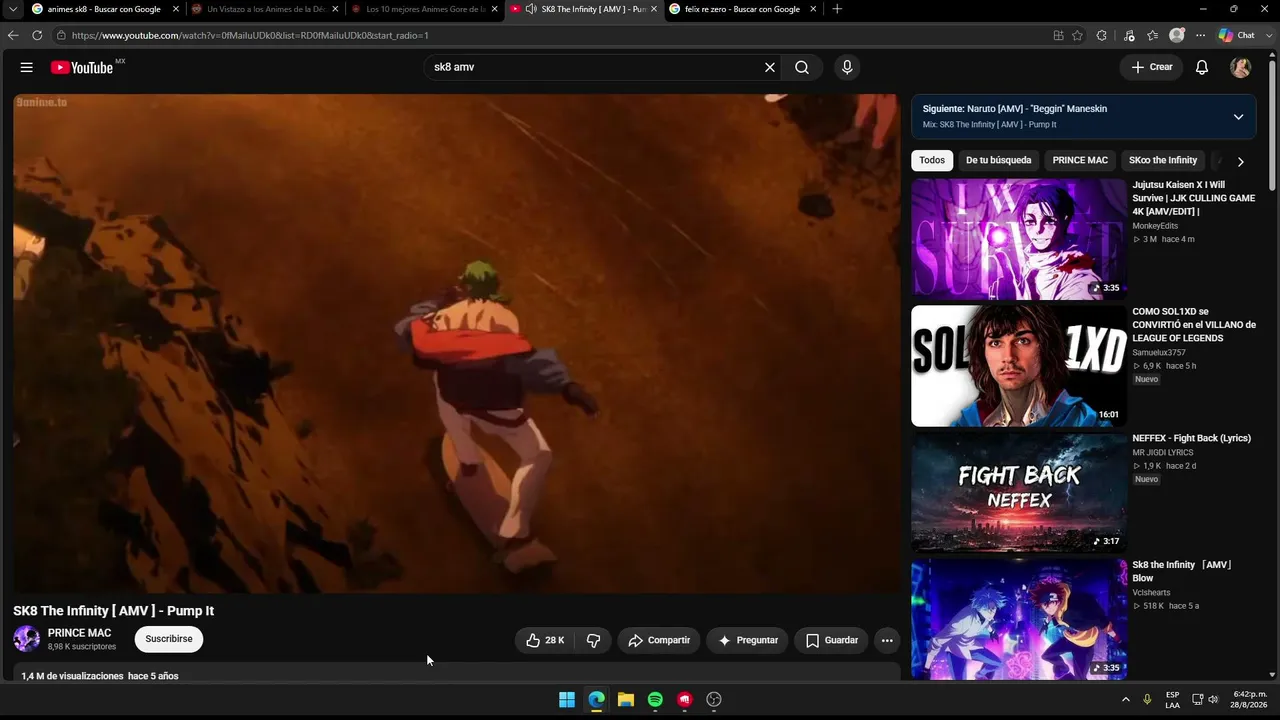Close the 'SK8 The Infinity [AMV]' tab

tap(654, 9)
